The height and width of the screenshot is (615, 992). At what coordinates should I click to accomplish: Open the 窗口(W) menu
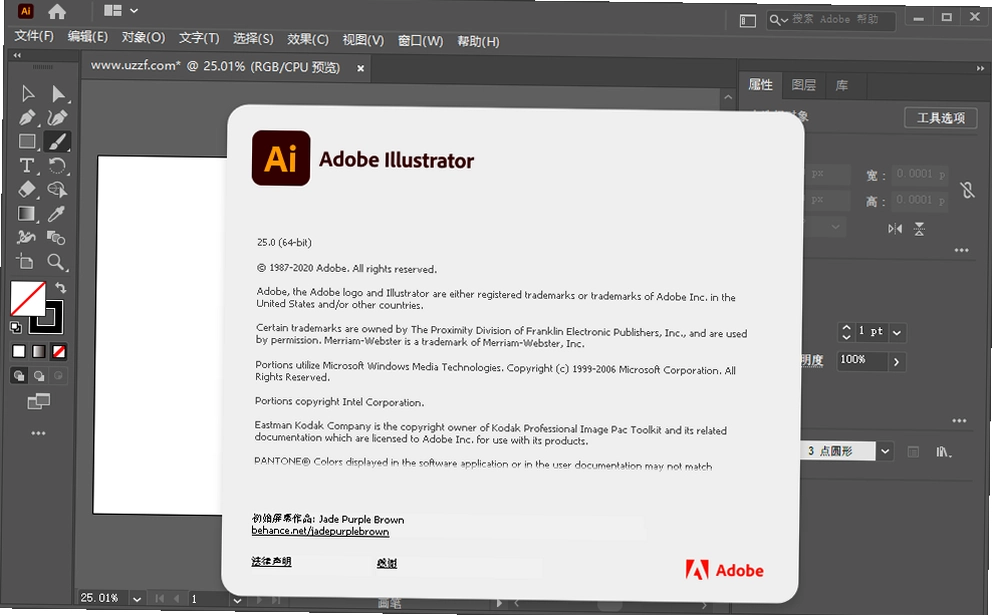pos(420,40)
